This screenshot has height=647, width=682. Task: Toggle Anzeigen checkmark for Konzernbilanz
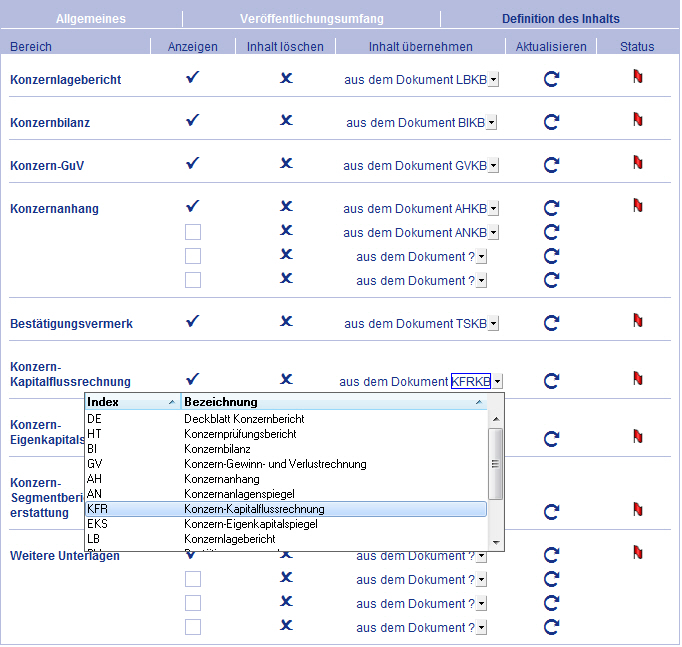pyautogui.click(x=192, y=120)
